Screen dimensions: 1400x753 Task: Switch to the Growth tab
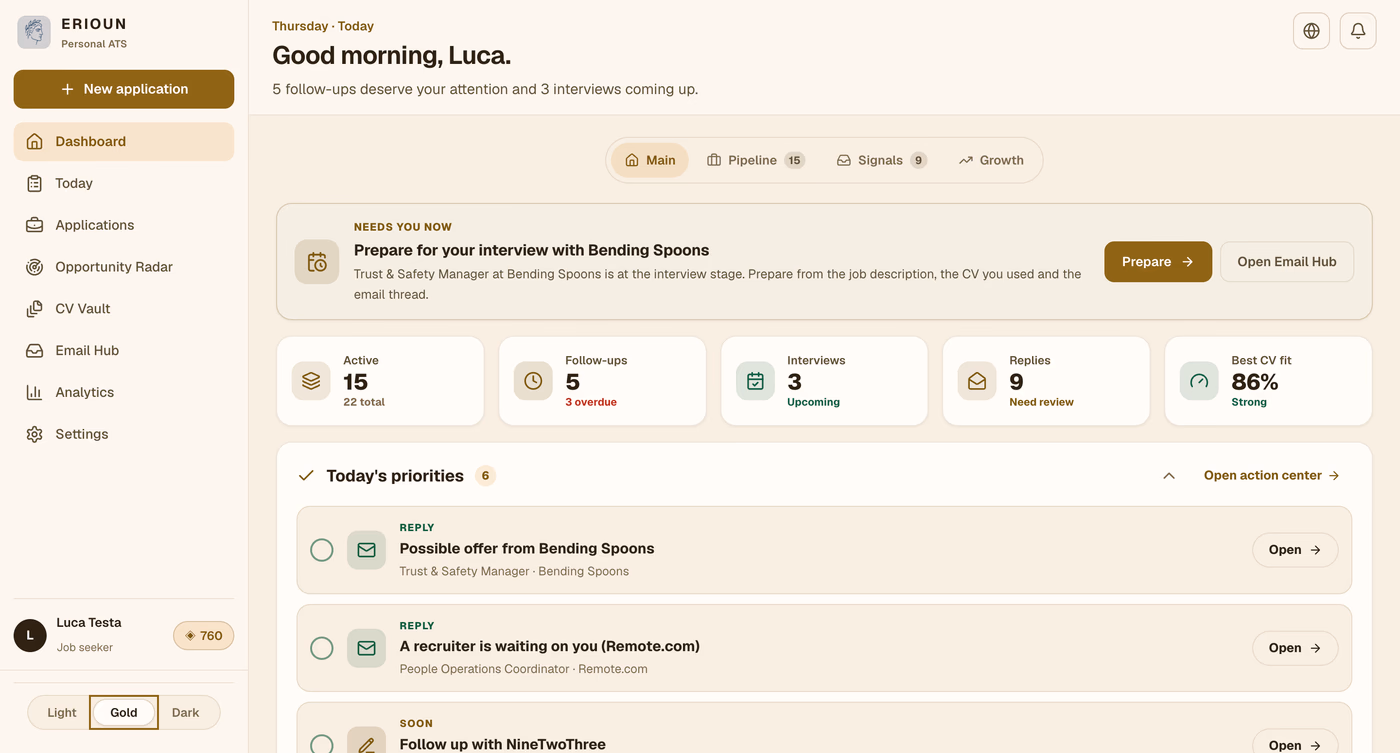[x=991, y=160]
